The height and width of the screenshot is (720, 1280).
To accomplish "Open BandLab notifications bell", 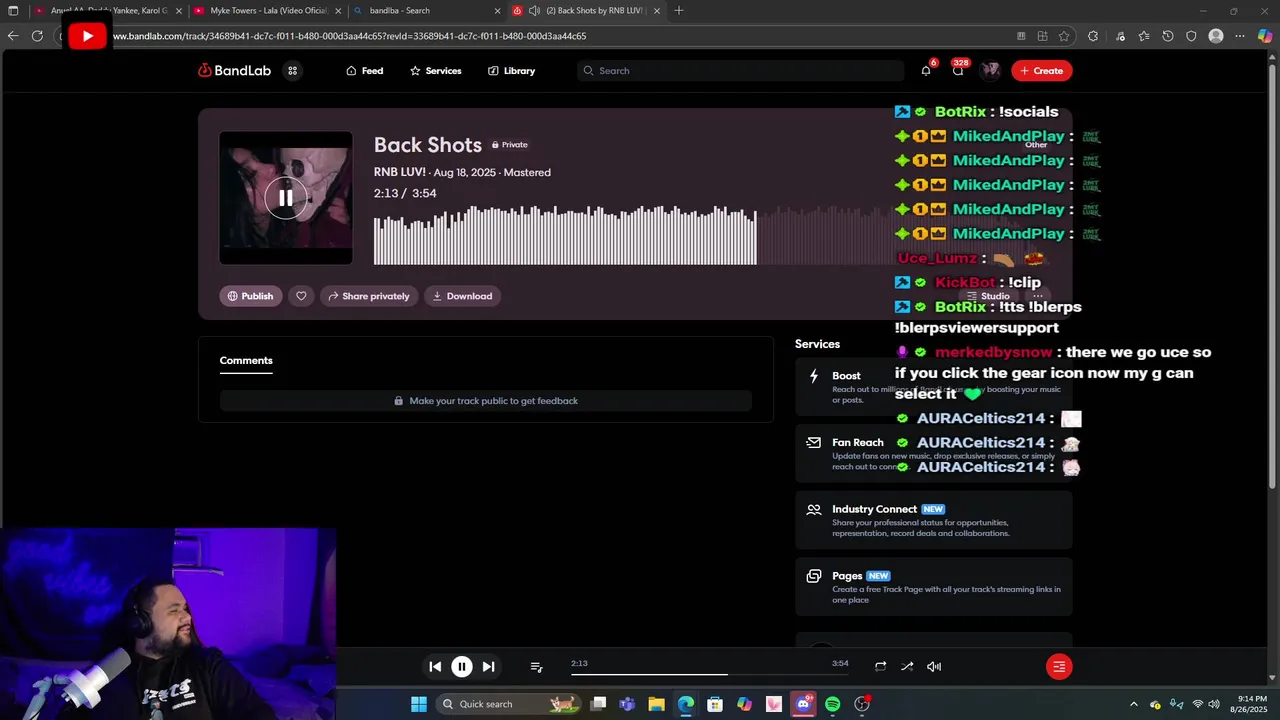I will (x=926, y=71).
